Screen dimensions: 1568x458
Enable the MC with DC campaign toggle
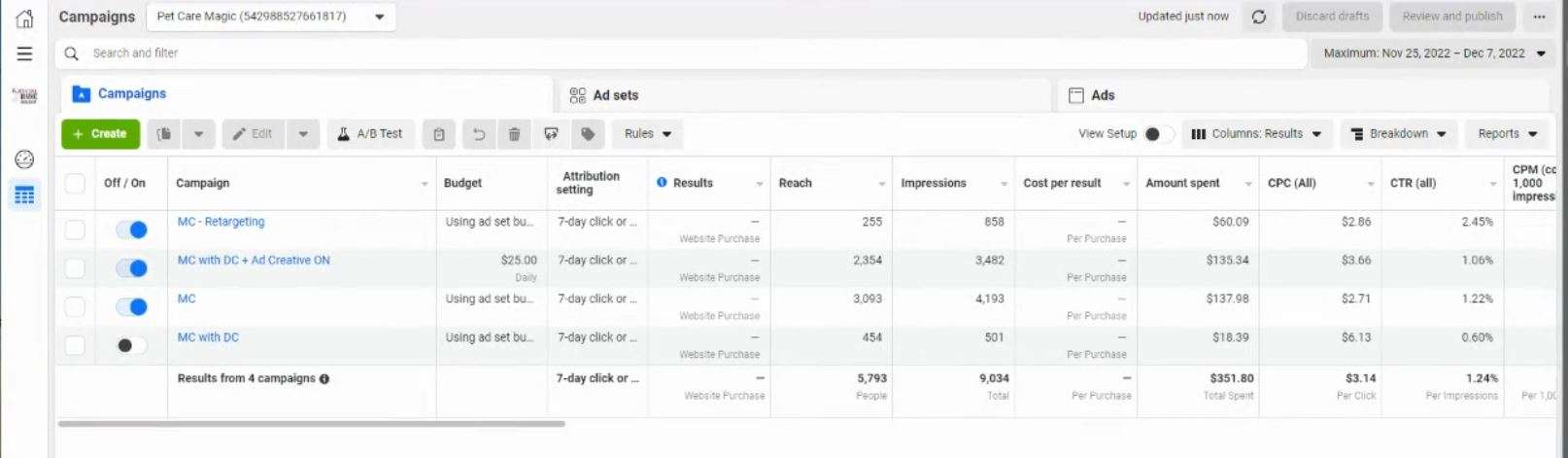(131, 345)
